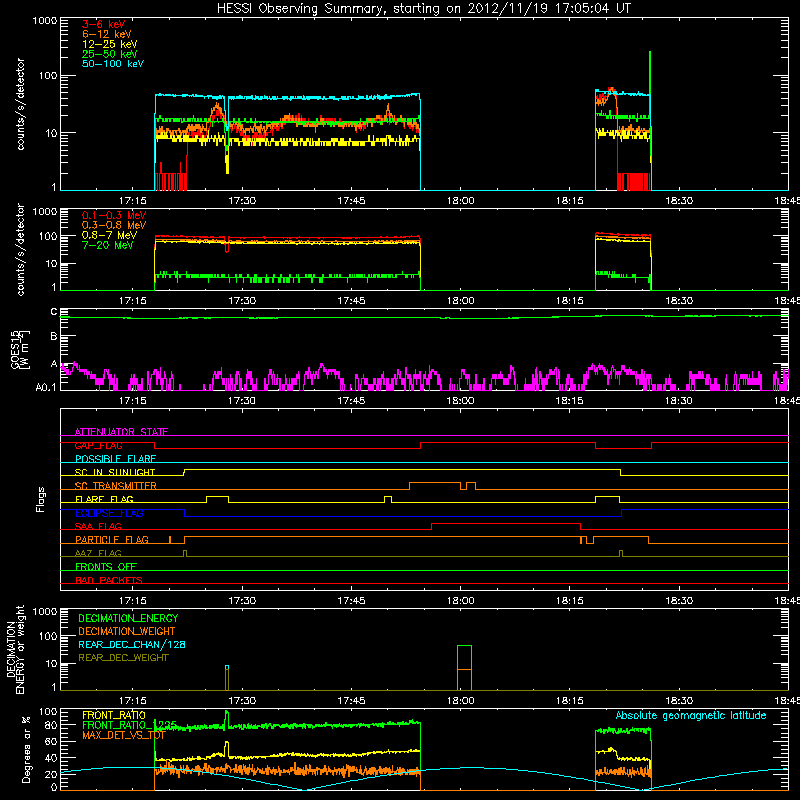The image size is (800, 800).
Task: Select the Absolute geomagnetic latitude label
Action: (x=691, y=716)
